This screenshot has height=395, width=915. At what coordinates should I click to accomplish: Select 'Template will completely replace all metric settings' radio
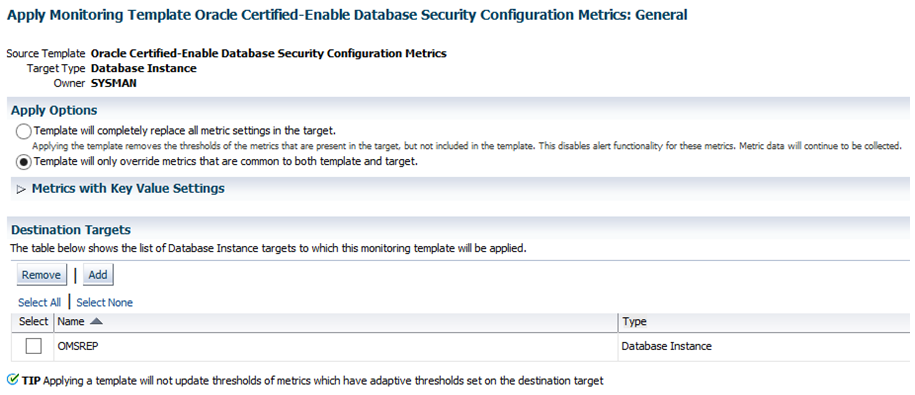[24, 131]
